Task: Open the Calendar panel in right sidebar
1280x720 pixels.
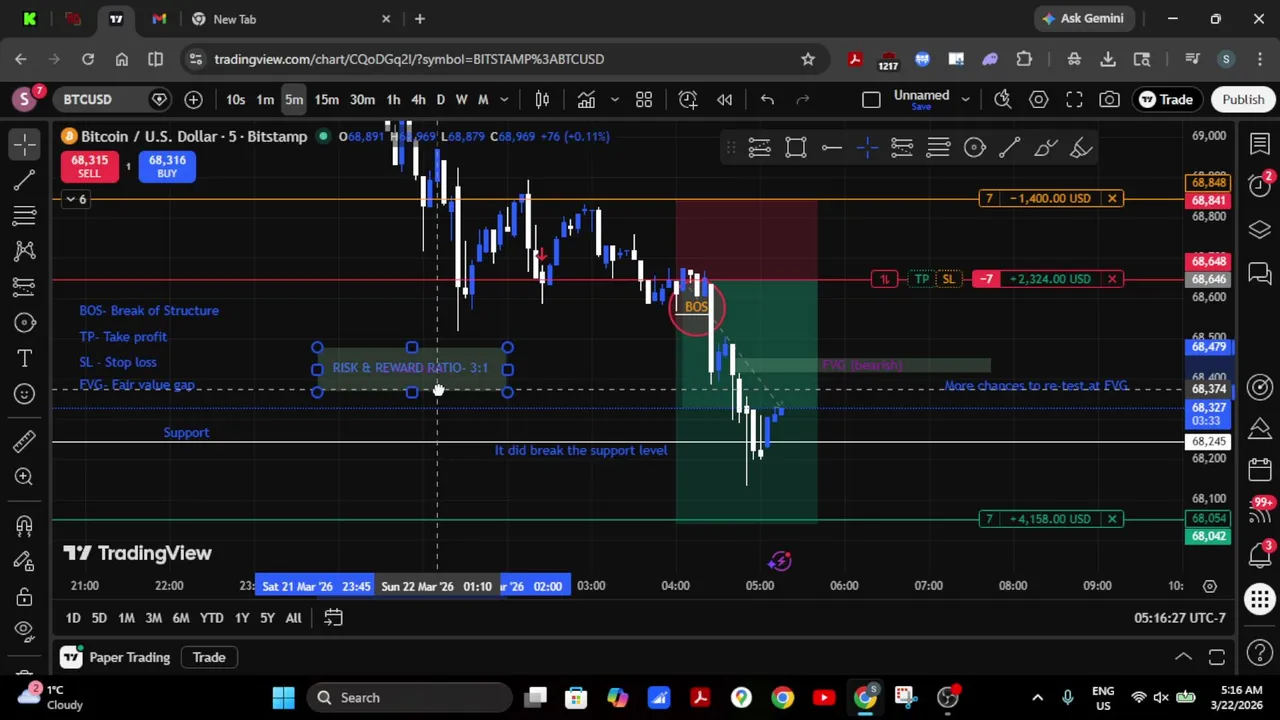Action: click(1259, 470)
